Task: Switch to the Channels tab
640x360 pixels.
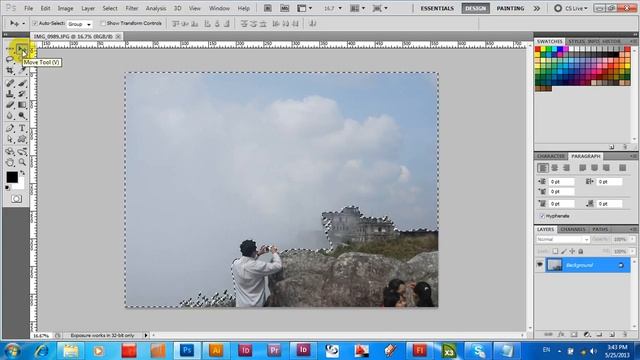Action: (x=573, y=229)
